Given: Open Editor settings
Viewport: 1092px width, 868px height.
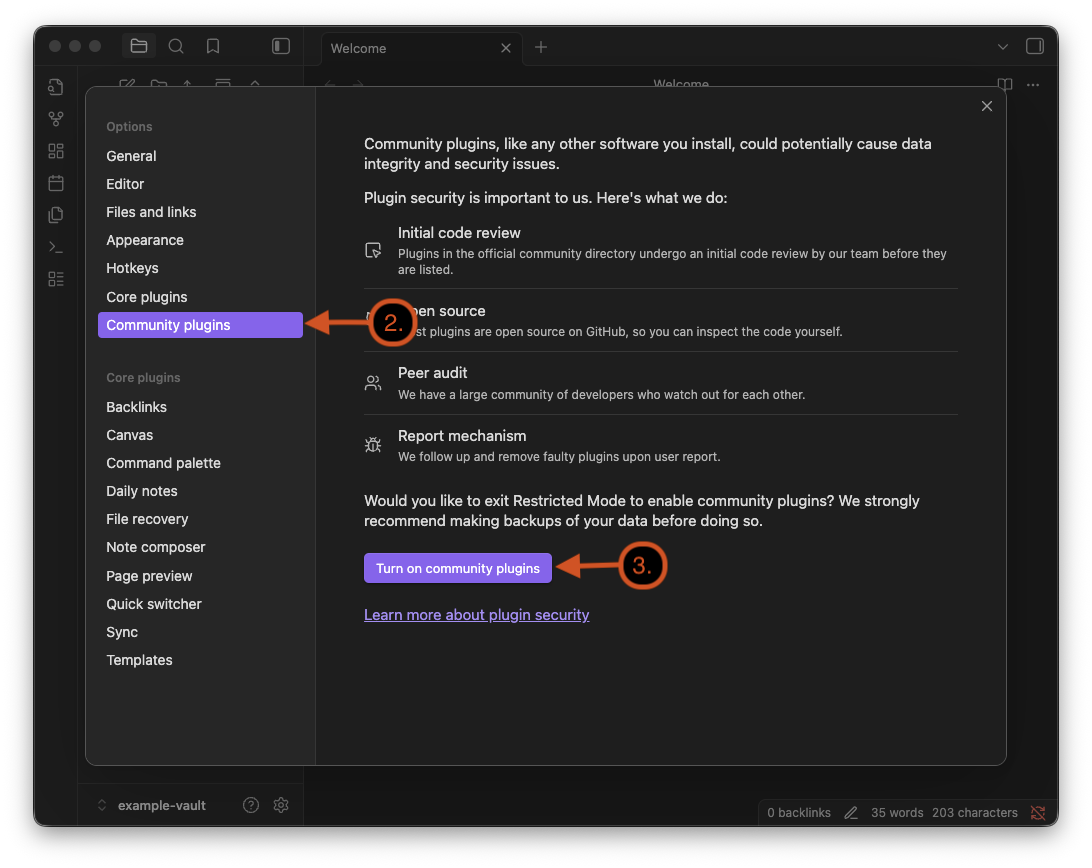Looking at the screenshot, I should pyautogui.click(x=201, y=184).
